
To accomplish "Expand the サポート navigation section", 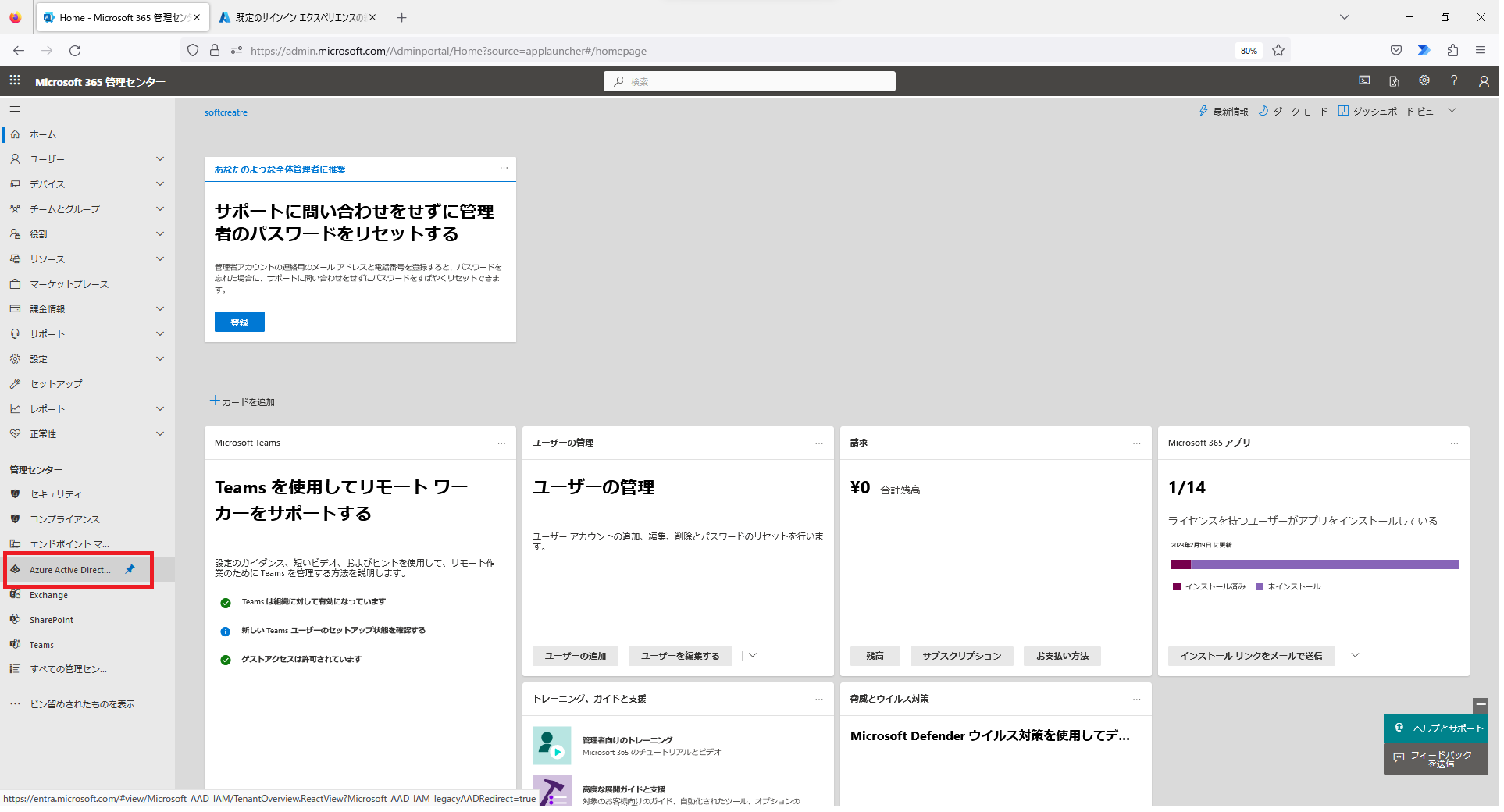I will point(160,334).
